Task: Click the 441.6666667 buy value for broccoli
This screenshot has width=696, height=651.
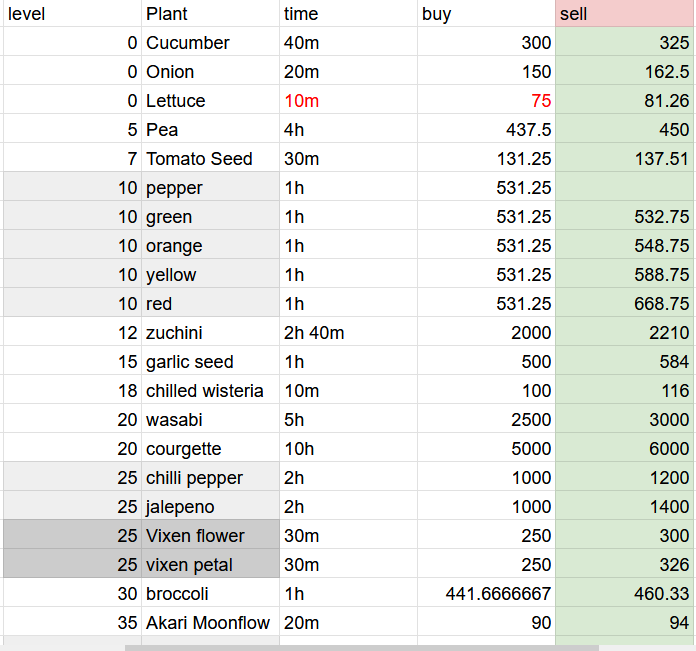Action: click(x=486, y=594)
